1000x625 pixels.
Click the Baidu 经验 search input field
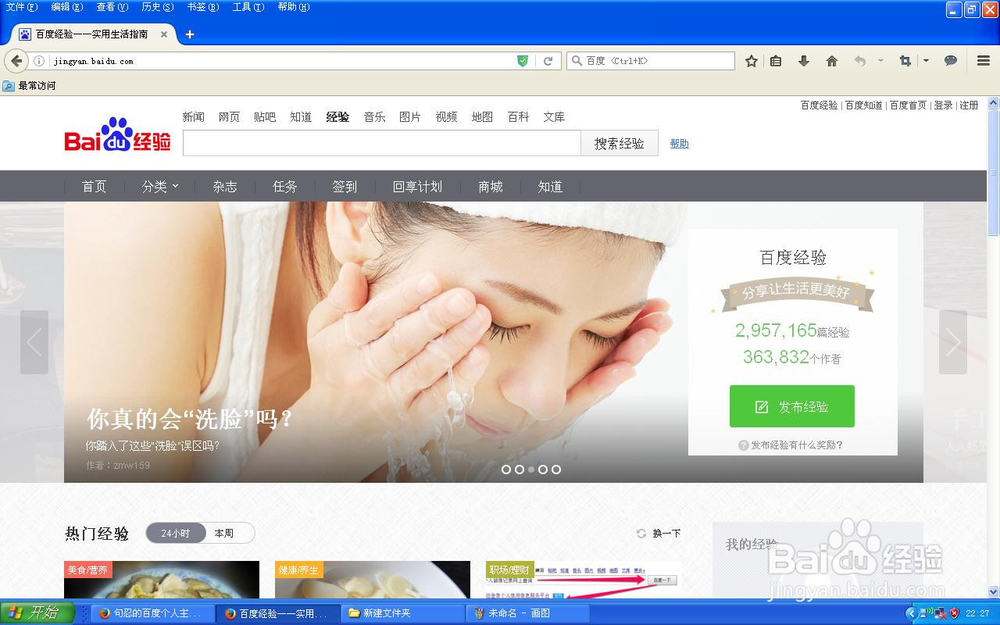(x=381, y=143)
